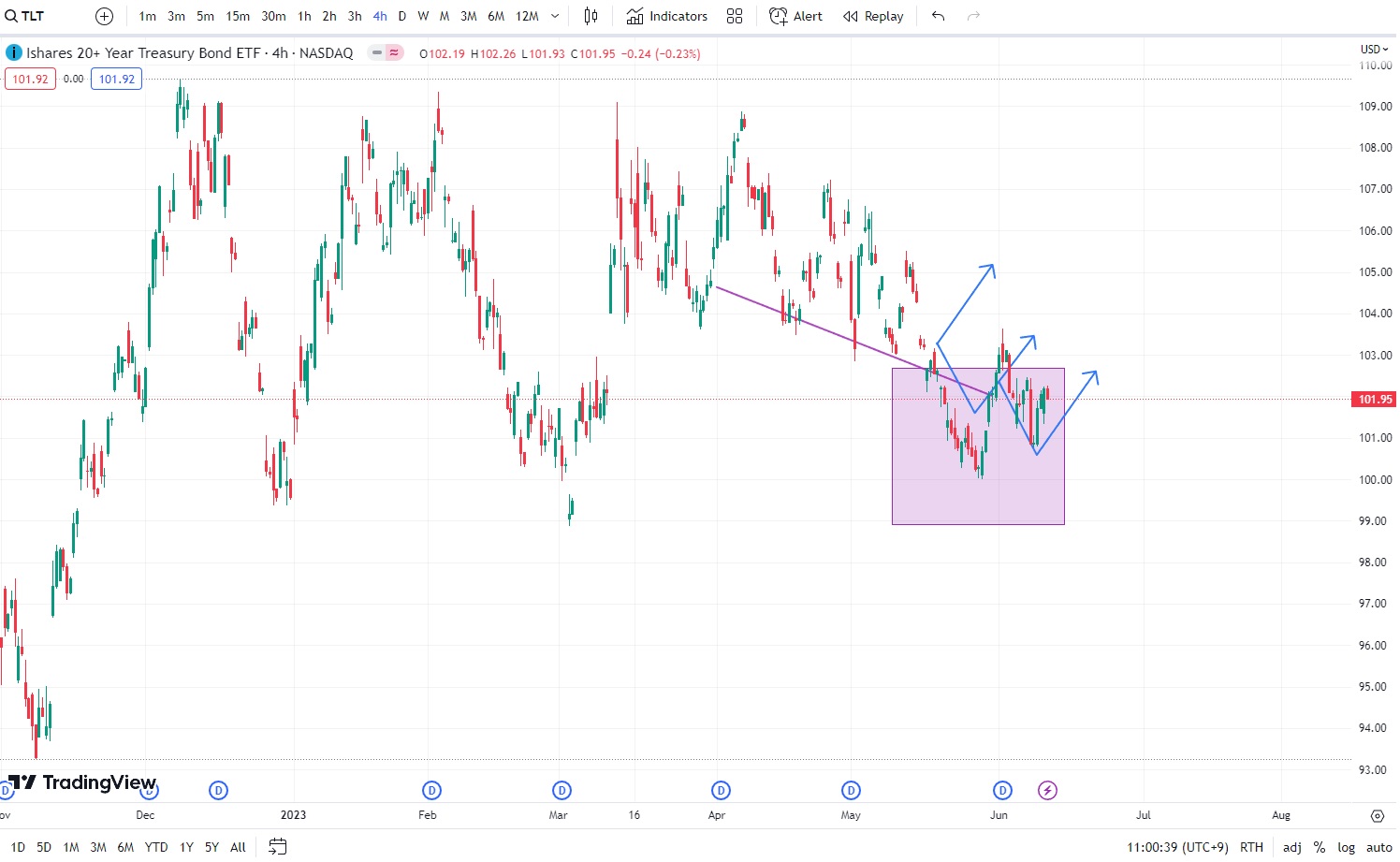The height and width of the screenshot is (862, 1400).
Task: Open the RTH session menu
Action: [x=1251, y=847]
